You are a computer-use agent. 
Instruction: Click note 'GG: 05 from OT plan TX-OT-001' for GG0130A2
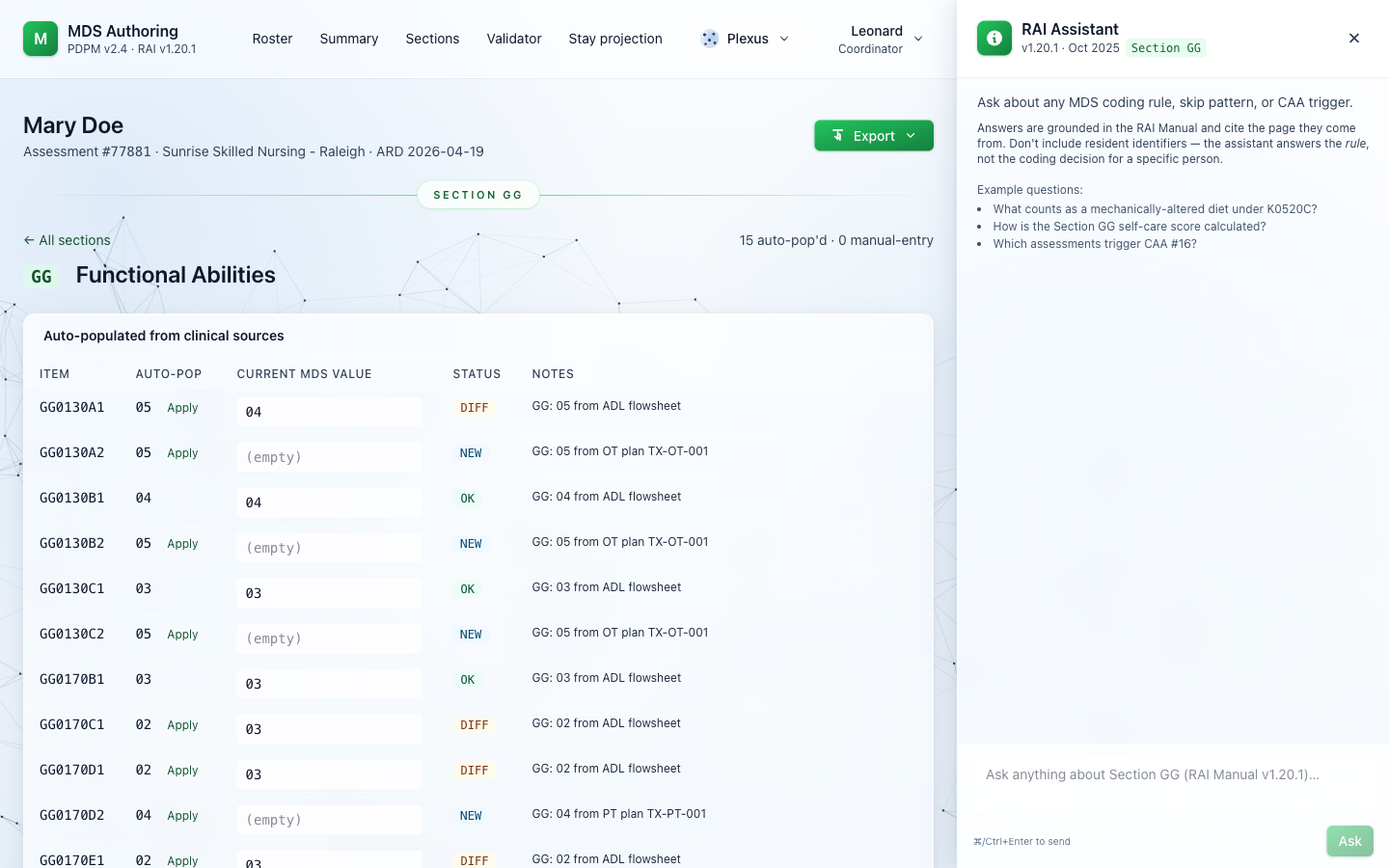pyautogui.click(x=620, y=451)
